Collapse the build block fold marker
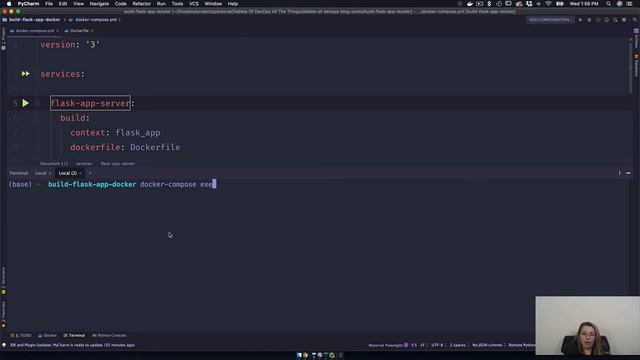Screen dimensions: 640x360 [x=37, y=118]
